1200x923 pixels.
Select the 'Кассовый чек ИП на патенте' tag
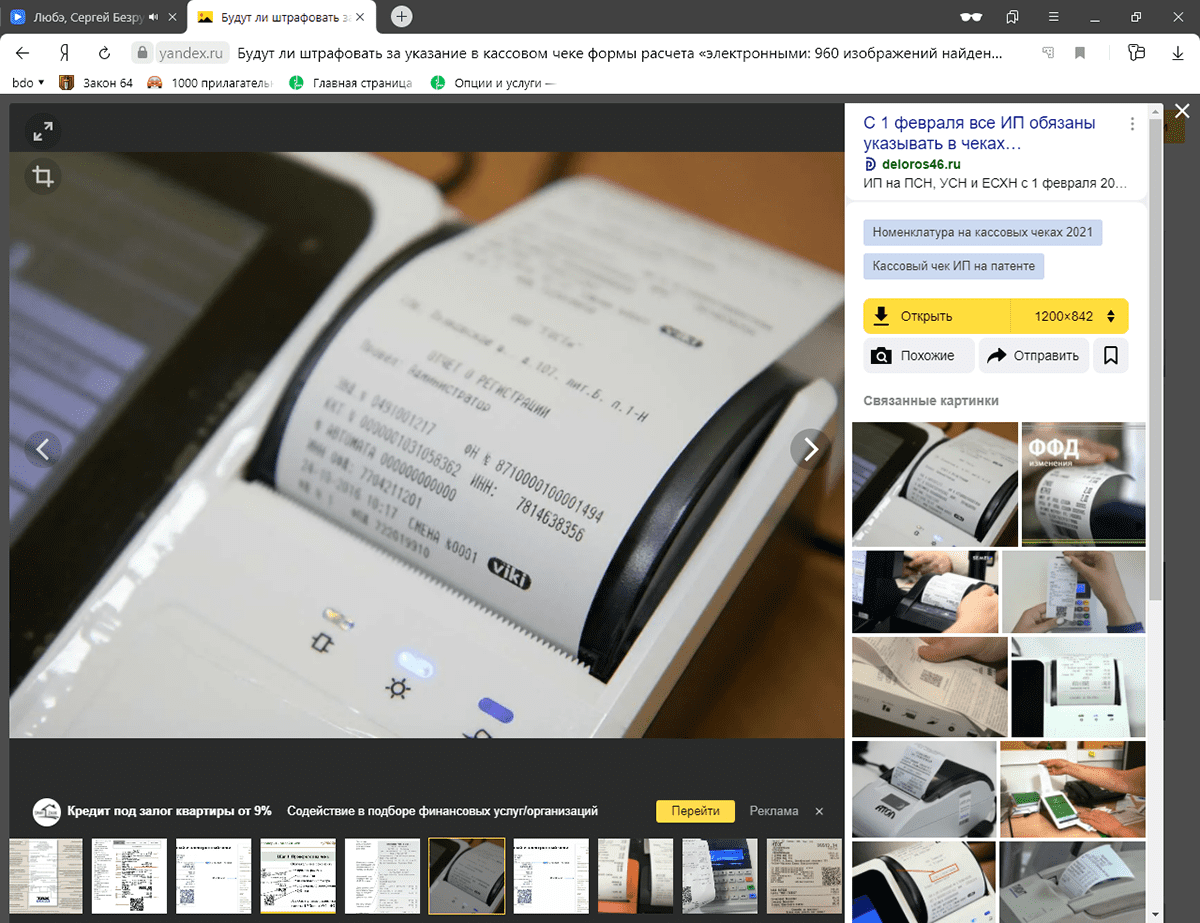coord(954,267)
